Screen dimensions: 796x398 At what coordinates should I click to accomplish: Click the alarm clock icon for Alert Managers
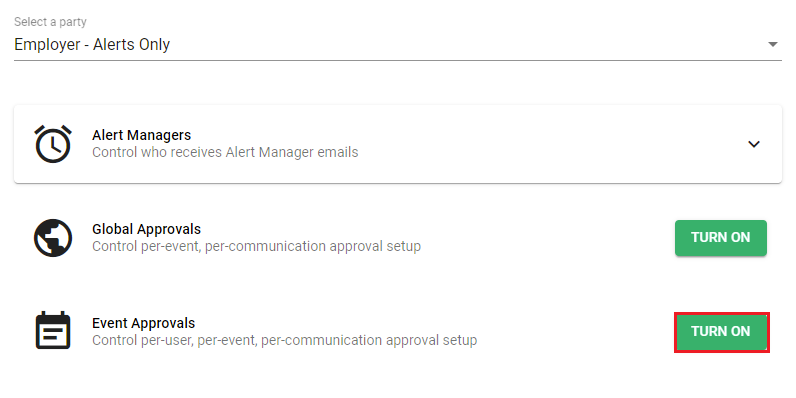pyautogui.click(x=53, y=144)
